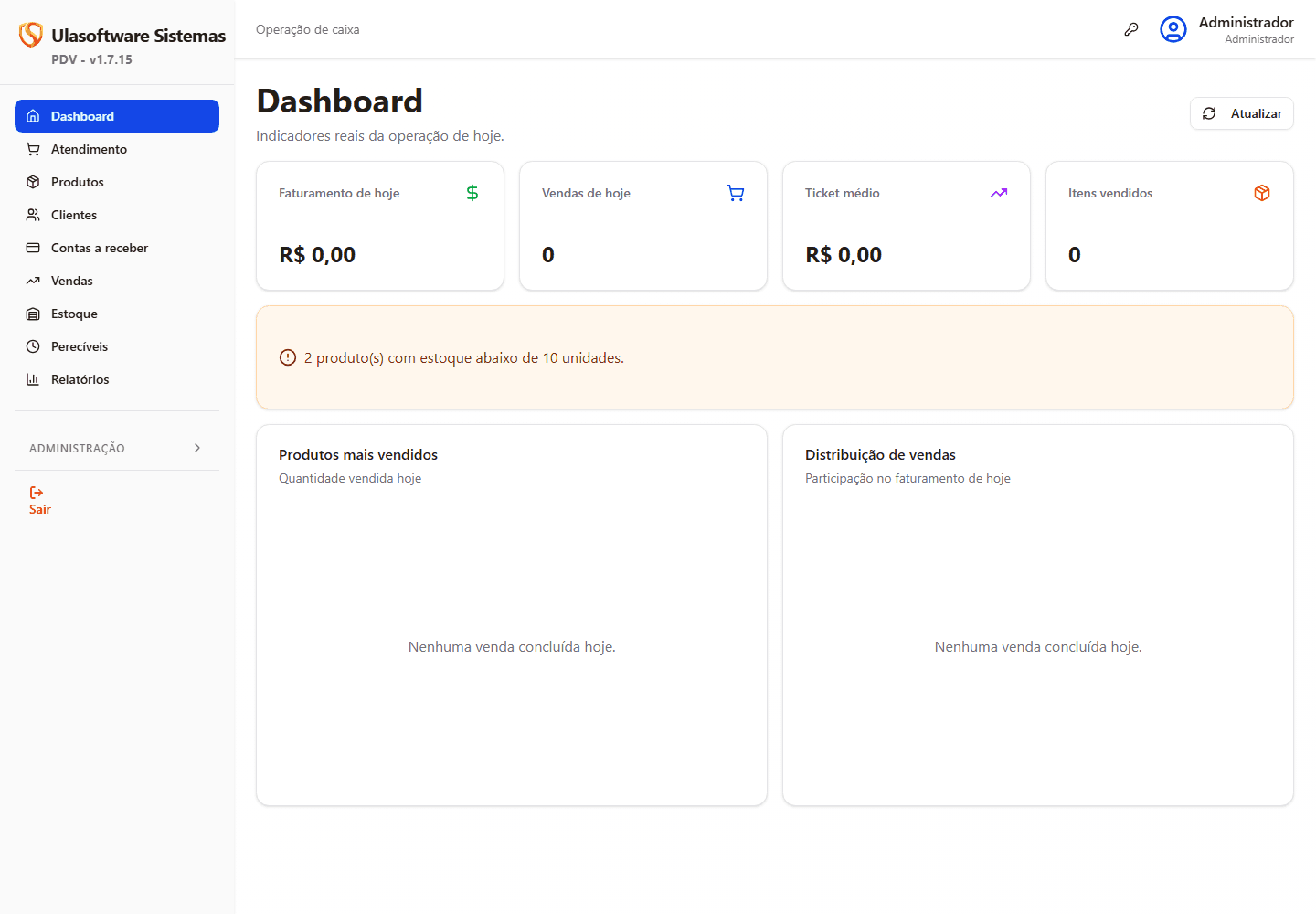The height and width of the screenshot is (914, 1316).
Task: Click the Faturamento de hoje R$ 0,00 value
Action: [317, 255]
